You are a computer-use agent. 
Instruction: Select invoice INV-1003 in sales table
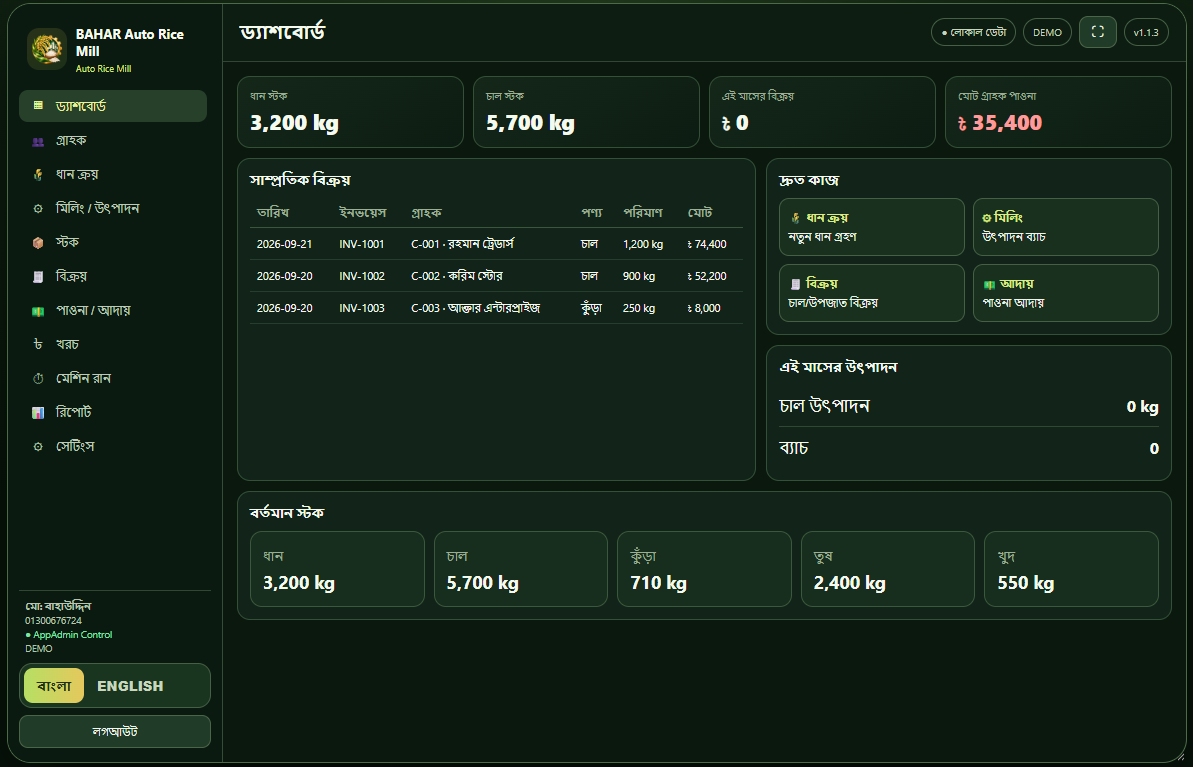pyautogui.click(x=361, y=308)
